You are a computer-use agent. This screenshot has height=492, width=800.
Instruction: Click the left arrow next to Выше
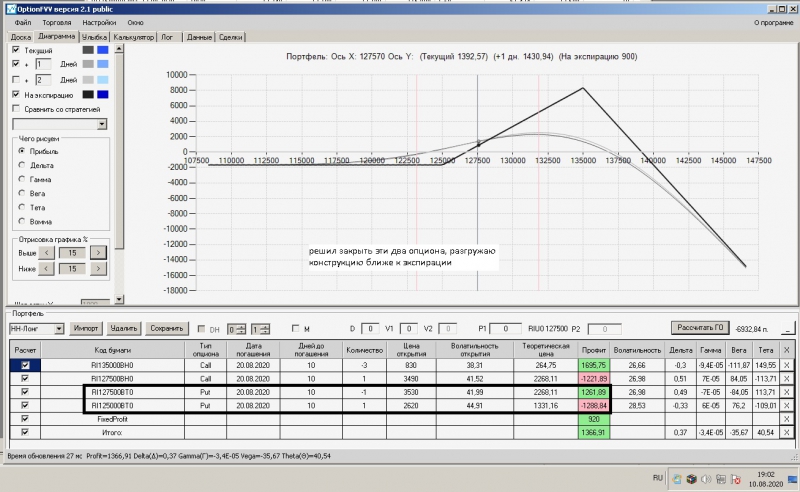click(x=46, y=253)
